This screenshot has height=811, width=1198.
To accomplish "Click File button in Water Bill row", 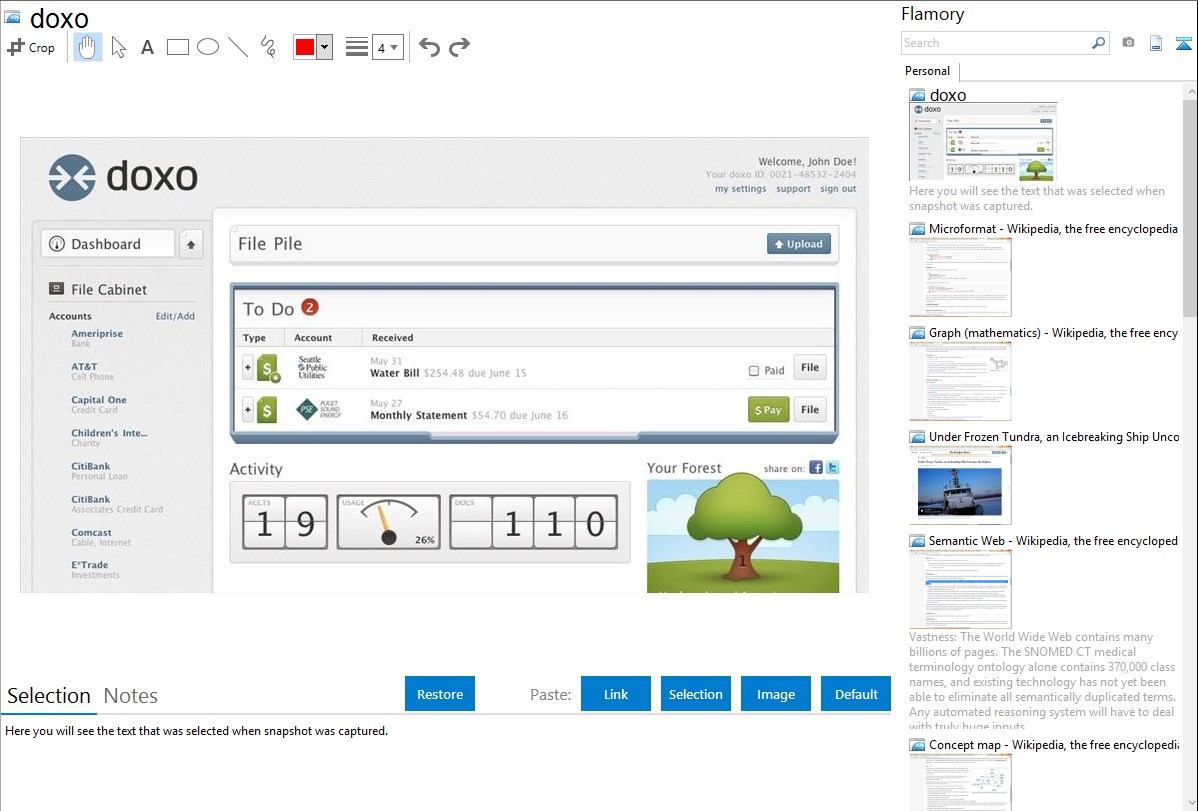I will (x=810, y=368).
